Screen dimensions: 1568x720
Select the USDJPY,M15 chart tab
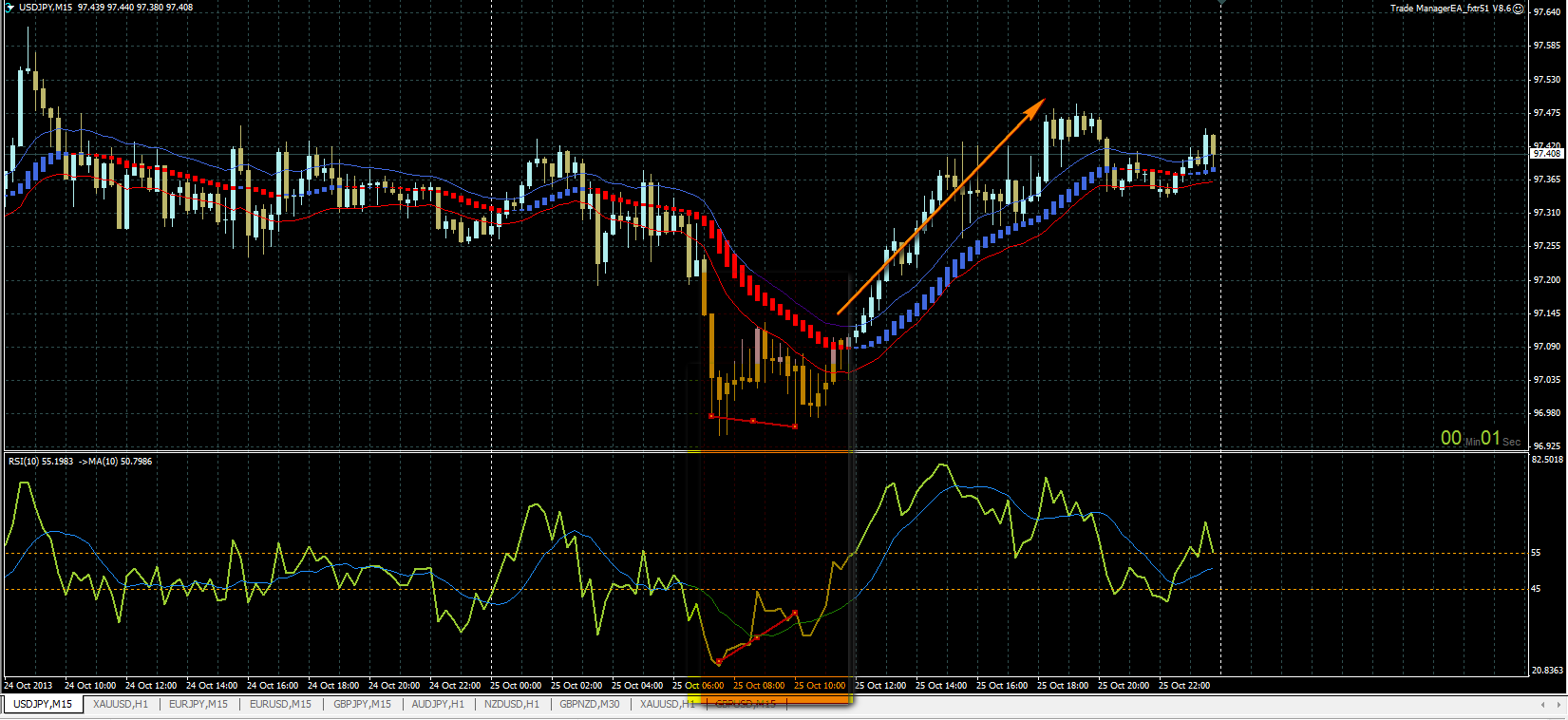click(x=43, y=704)
